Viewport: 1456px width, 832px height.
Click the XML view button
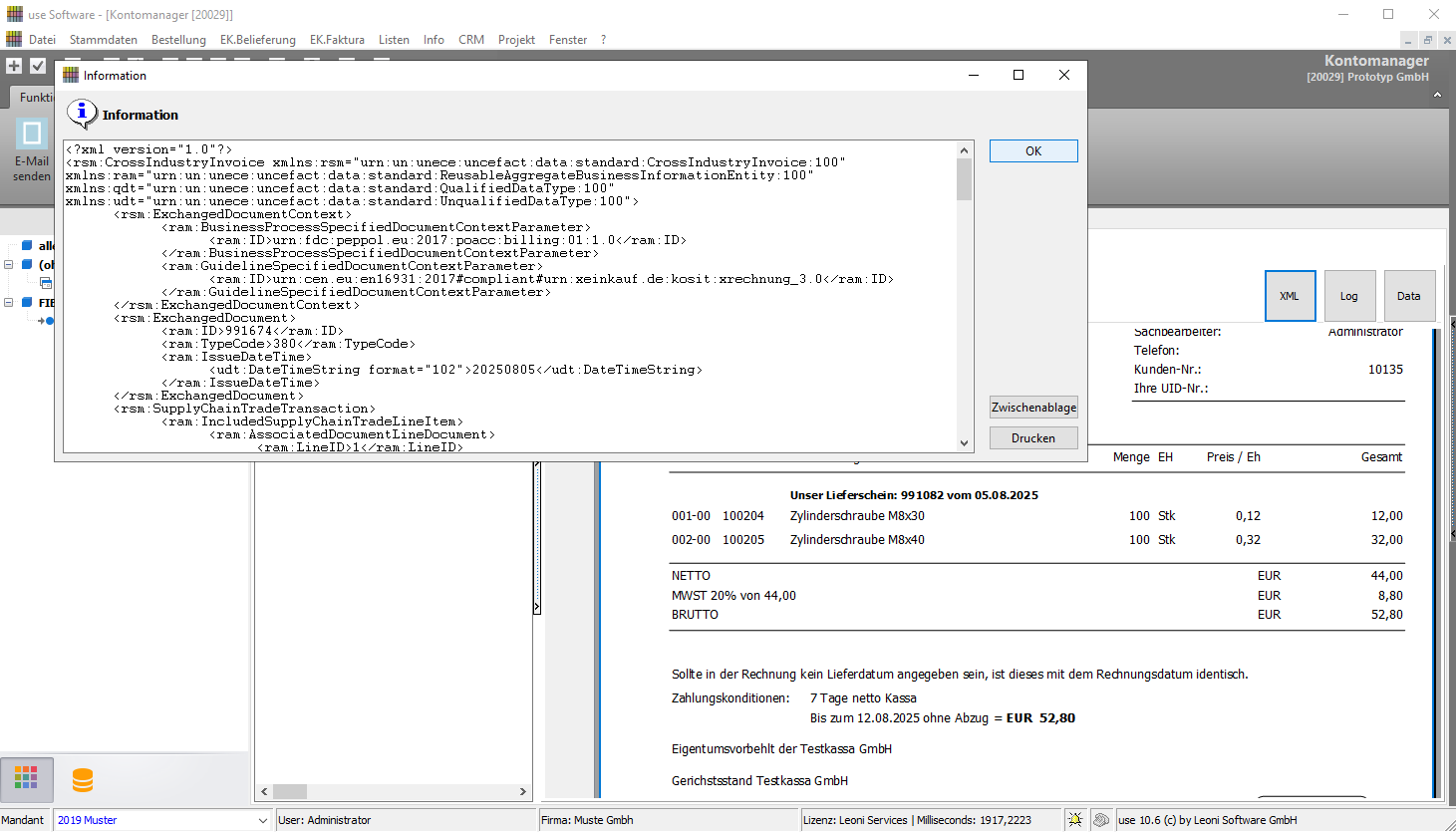[1290, 296]
